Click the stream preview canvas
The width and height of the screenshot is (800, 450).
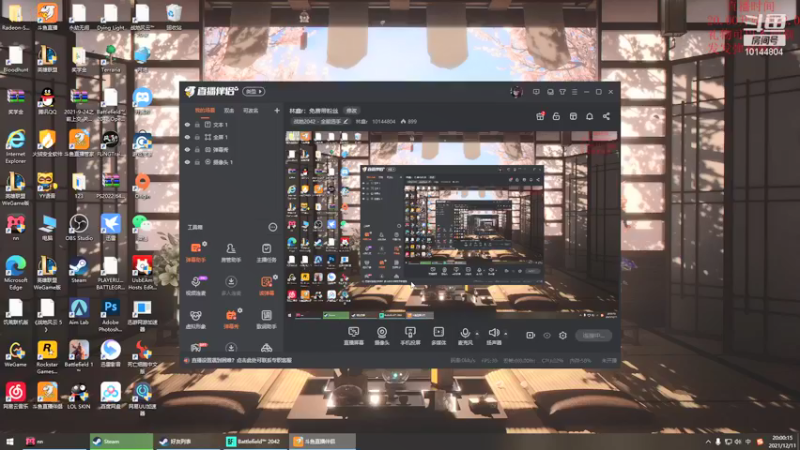(x=452, y=226)
